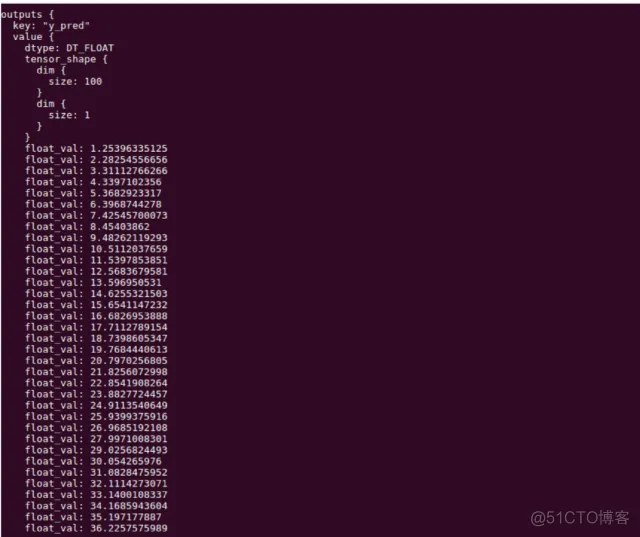
Task: Click the 'outputs {' line
Action: [x=27, y=15]
